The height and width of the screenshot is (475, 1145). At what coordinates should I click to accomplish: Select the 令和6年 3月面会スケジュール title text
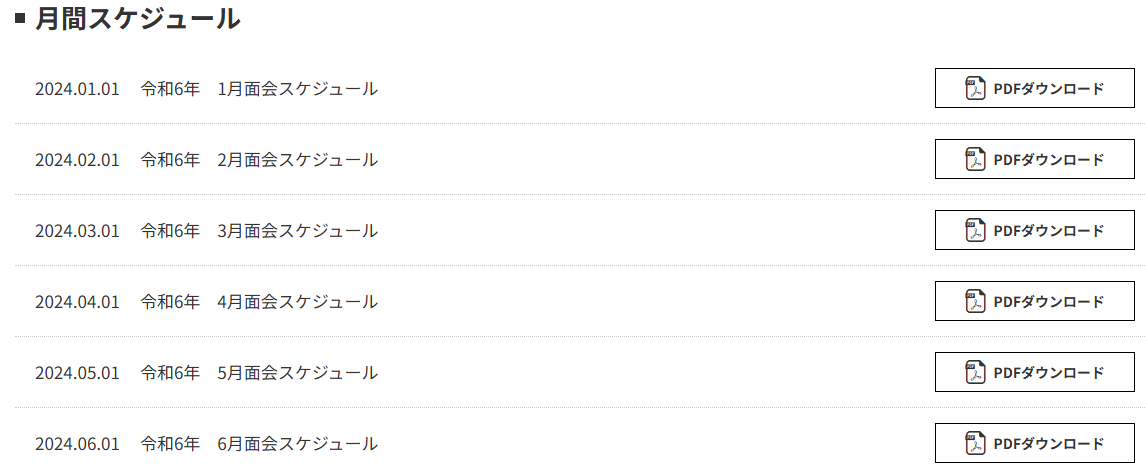(259, 230)
